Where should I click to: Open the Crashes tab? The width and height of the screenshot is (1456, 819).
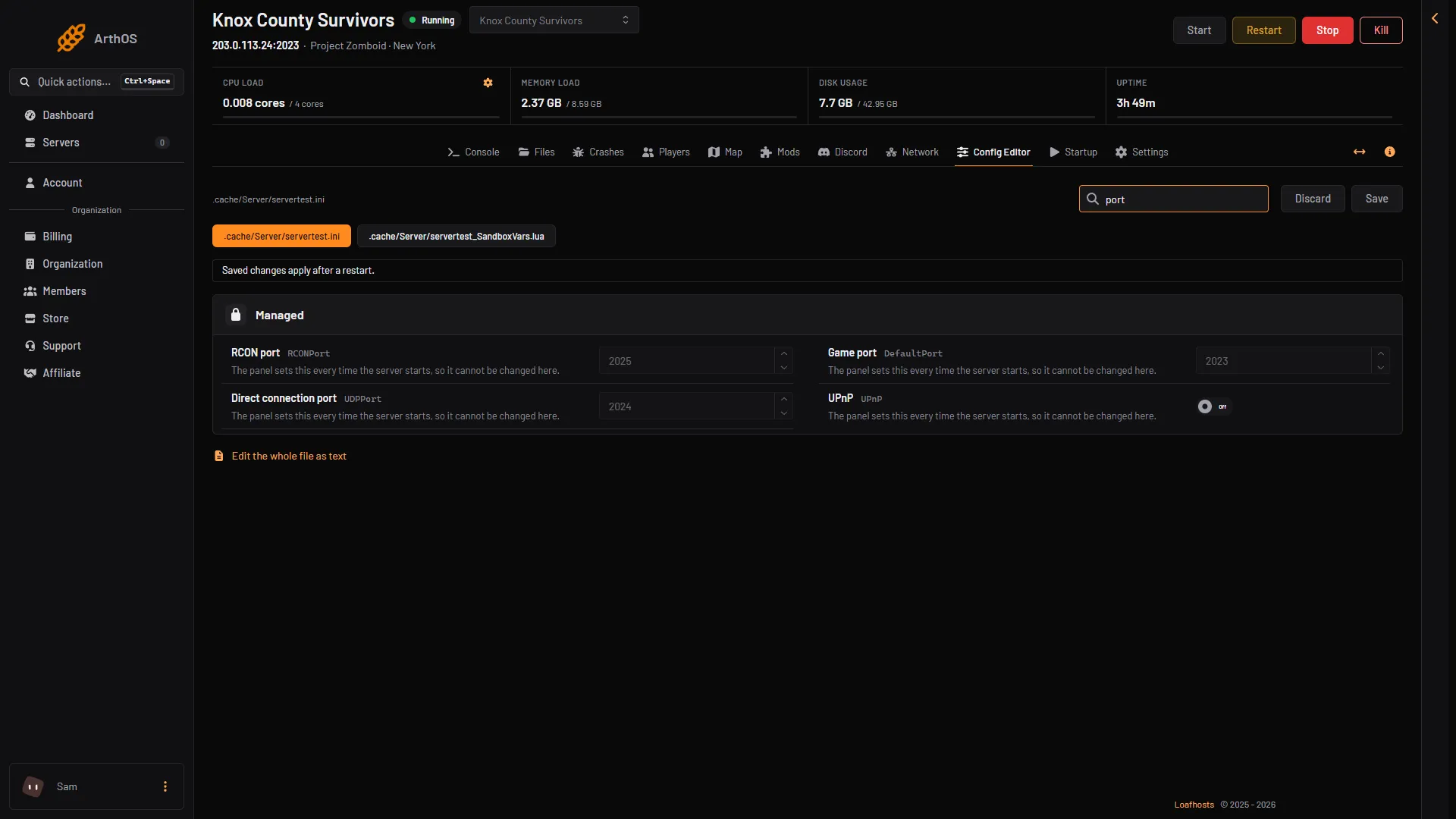(x=598, y=152)
